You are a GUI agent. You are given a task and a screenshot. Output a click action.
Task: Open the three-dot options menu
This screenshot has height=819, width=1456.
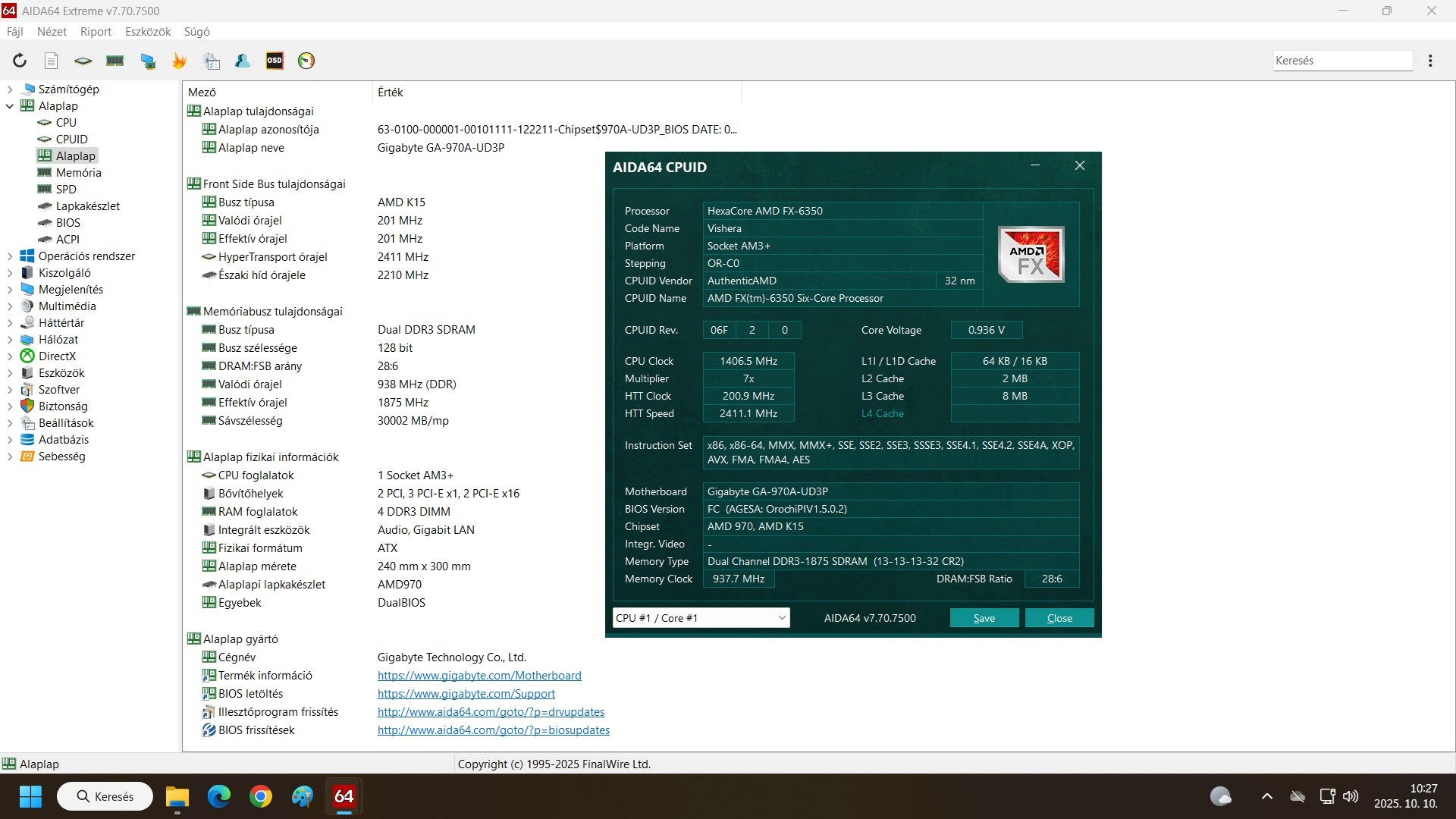pyautogui.click(x=1430, y=61)
